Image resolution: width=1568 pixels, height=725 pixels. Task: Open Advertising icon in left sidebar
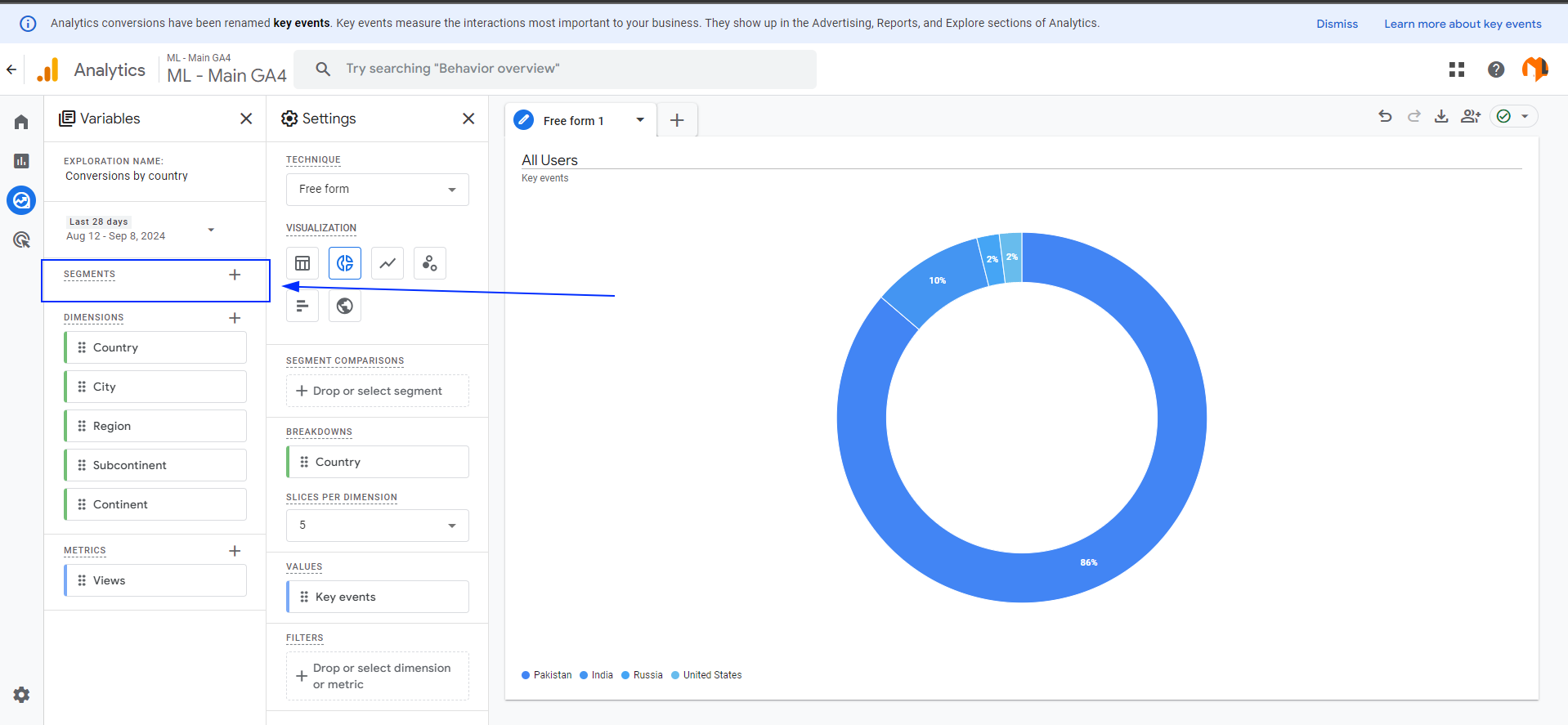pyautogui.click(x=21, y=239)
